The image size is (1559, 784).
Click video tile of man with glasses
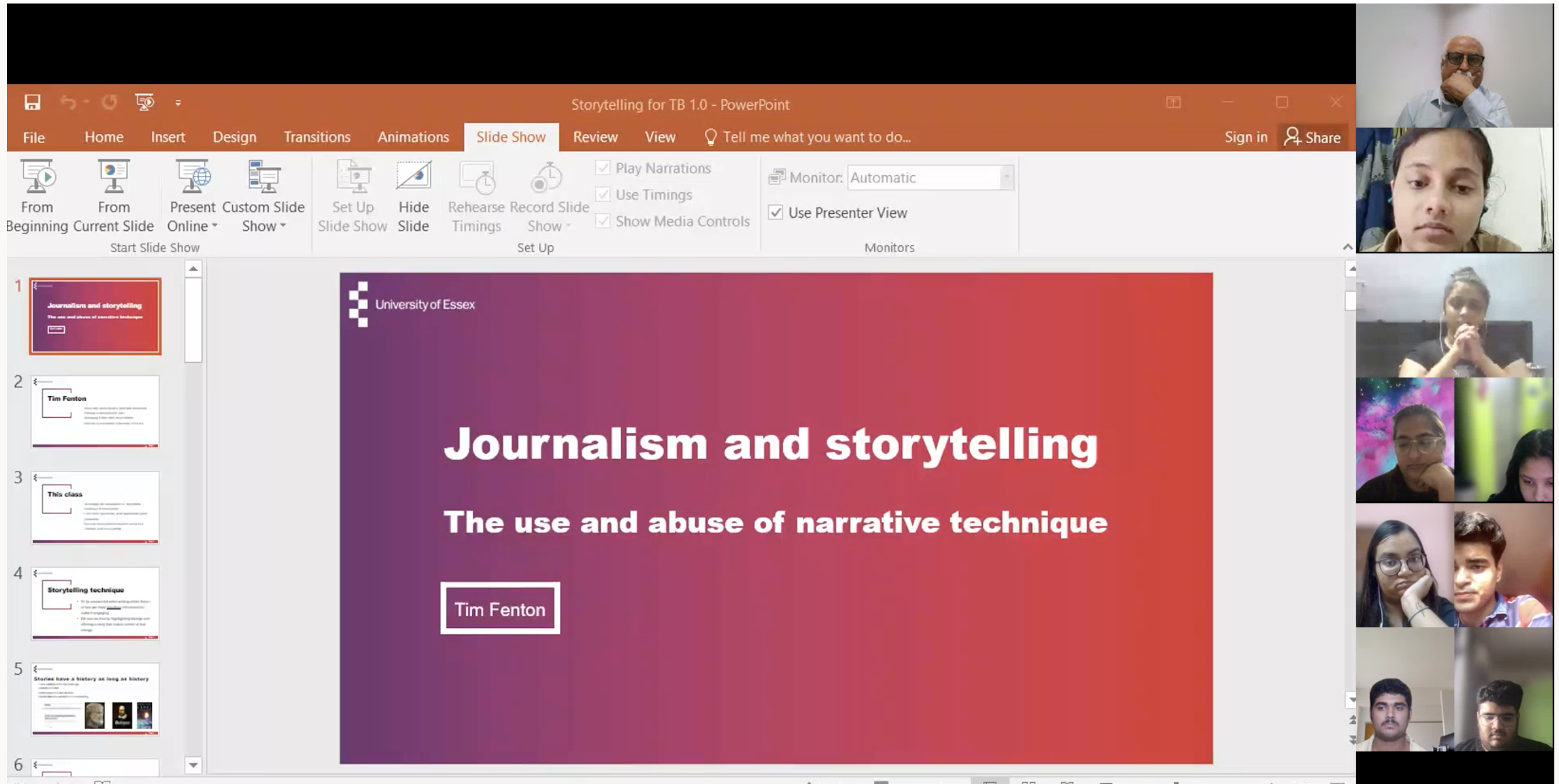(x=1454, y=65)
